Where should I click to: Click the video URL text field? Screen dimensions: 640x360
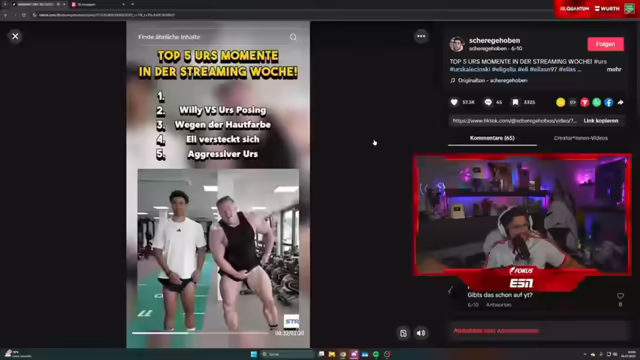(514, 121)
